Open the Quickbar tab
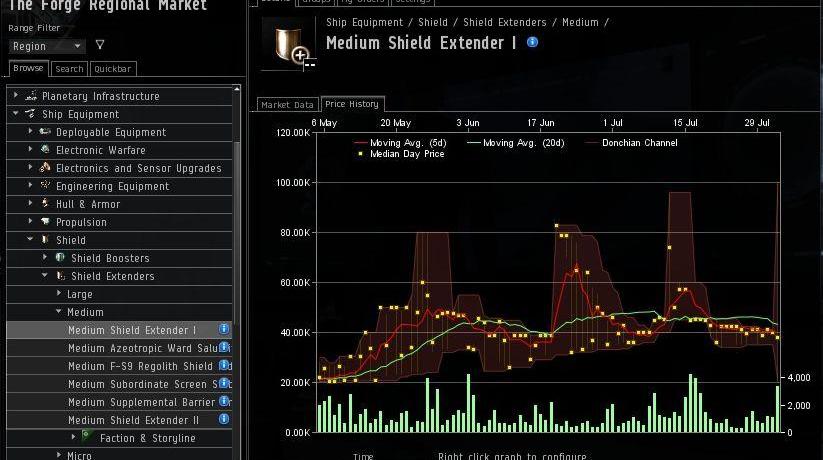This screenshot has width=823, height=460. 112,69
